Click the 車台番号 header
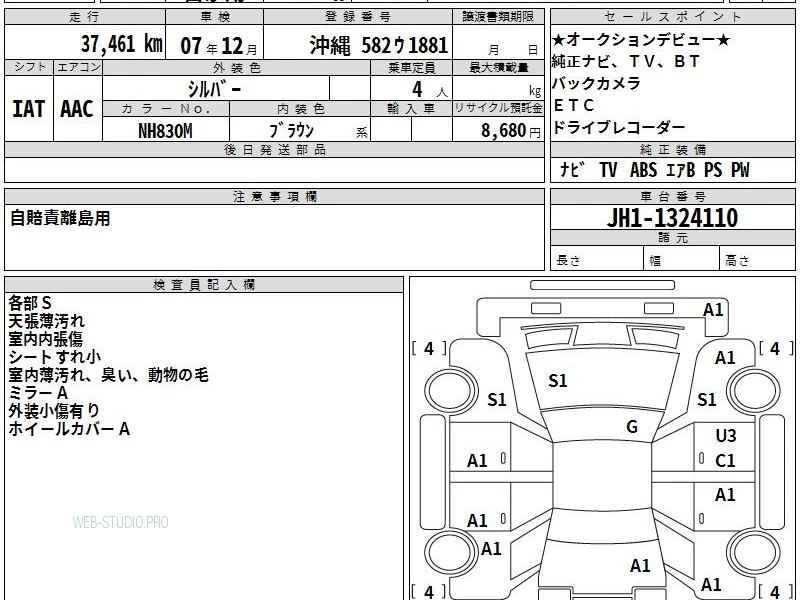The width and height of the screenshot is (800, 600). click(672, 196)
